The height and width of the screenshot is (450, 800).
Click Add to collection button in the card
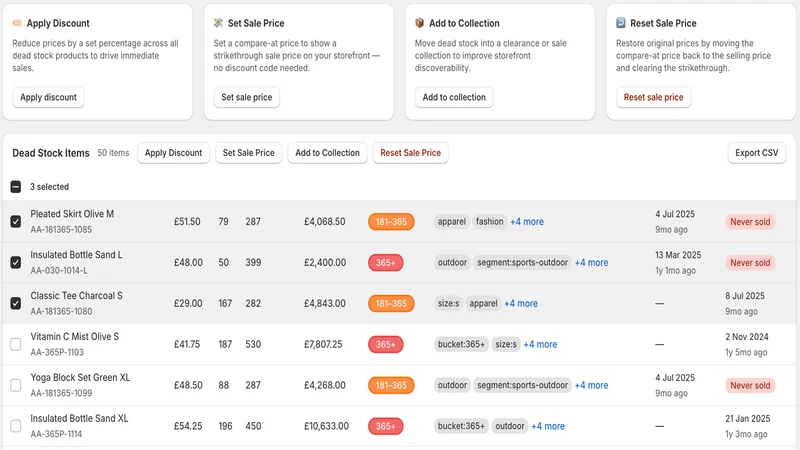[x=454, y=97]
